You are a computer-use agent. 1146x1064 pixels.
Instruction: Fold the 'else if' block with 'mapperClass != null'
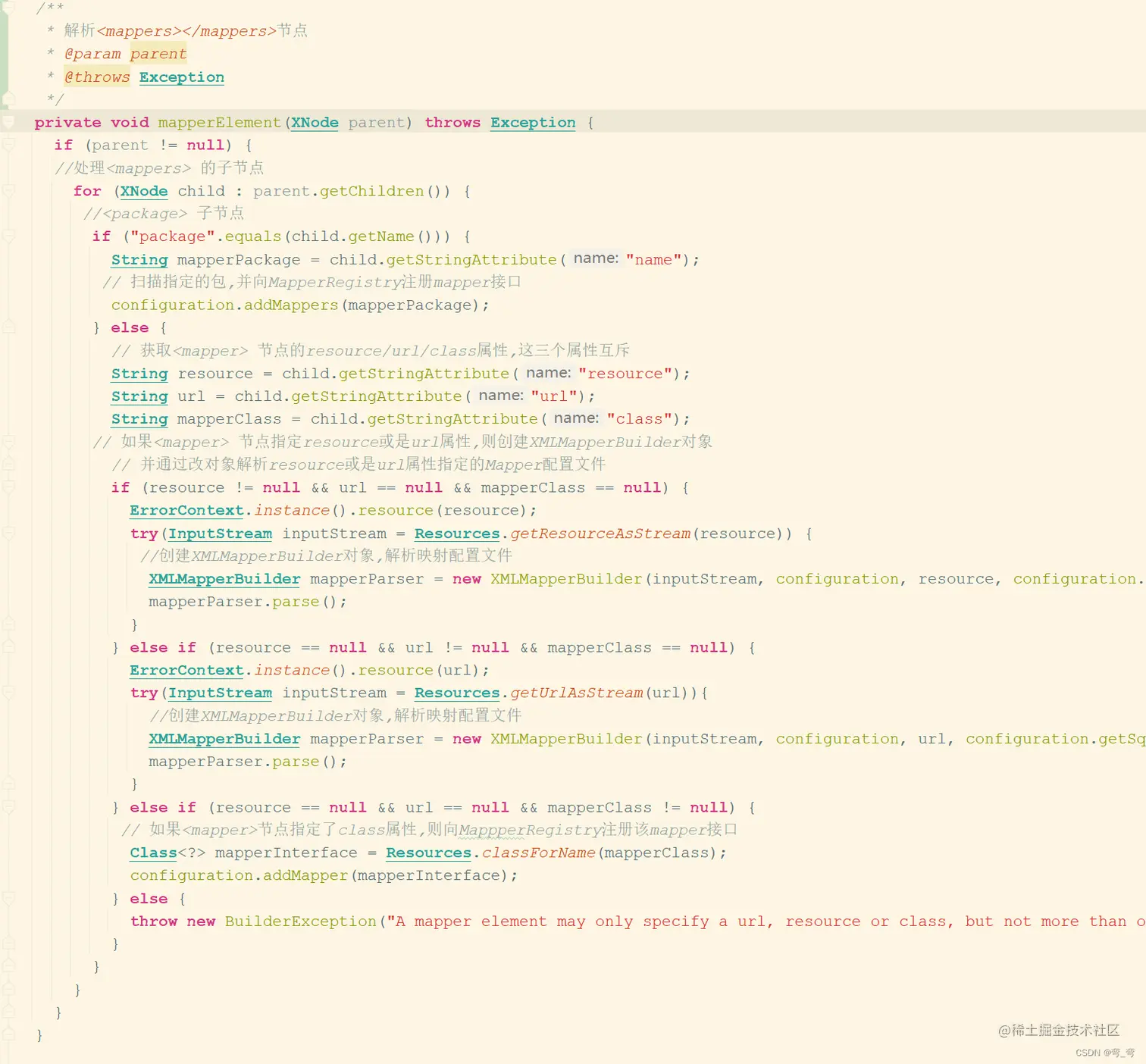tap(8, 807)
